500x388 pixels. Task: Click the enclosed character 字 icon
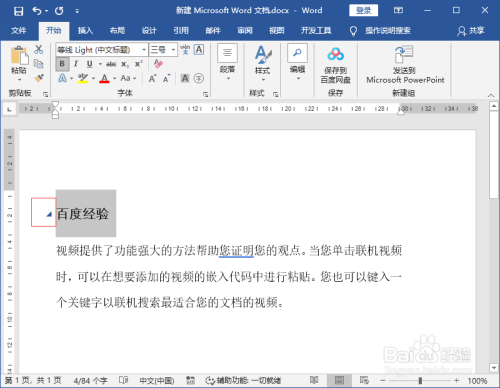tap(199, 78)
